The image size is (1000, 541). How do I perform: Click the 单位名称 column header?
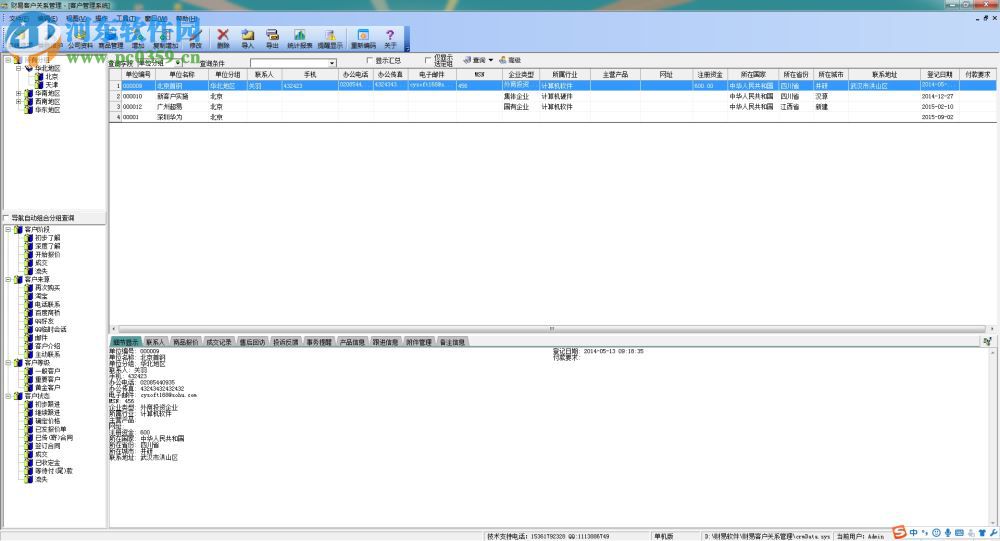point(182,75)
